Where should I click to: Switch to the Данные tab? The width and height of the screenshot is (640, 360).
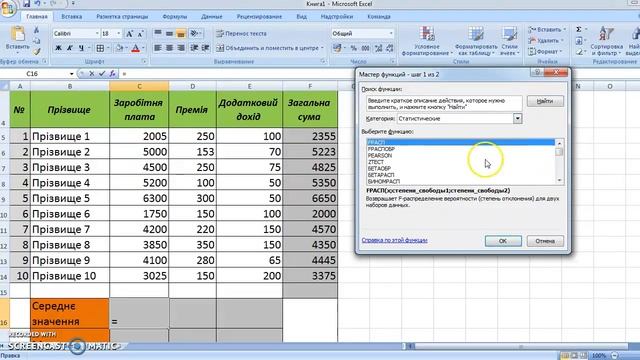coord(211,17)
